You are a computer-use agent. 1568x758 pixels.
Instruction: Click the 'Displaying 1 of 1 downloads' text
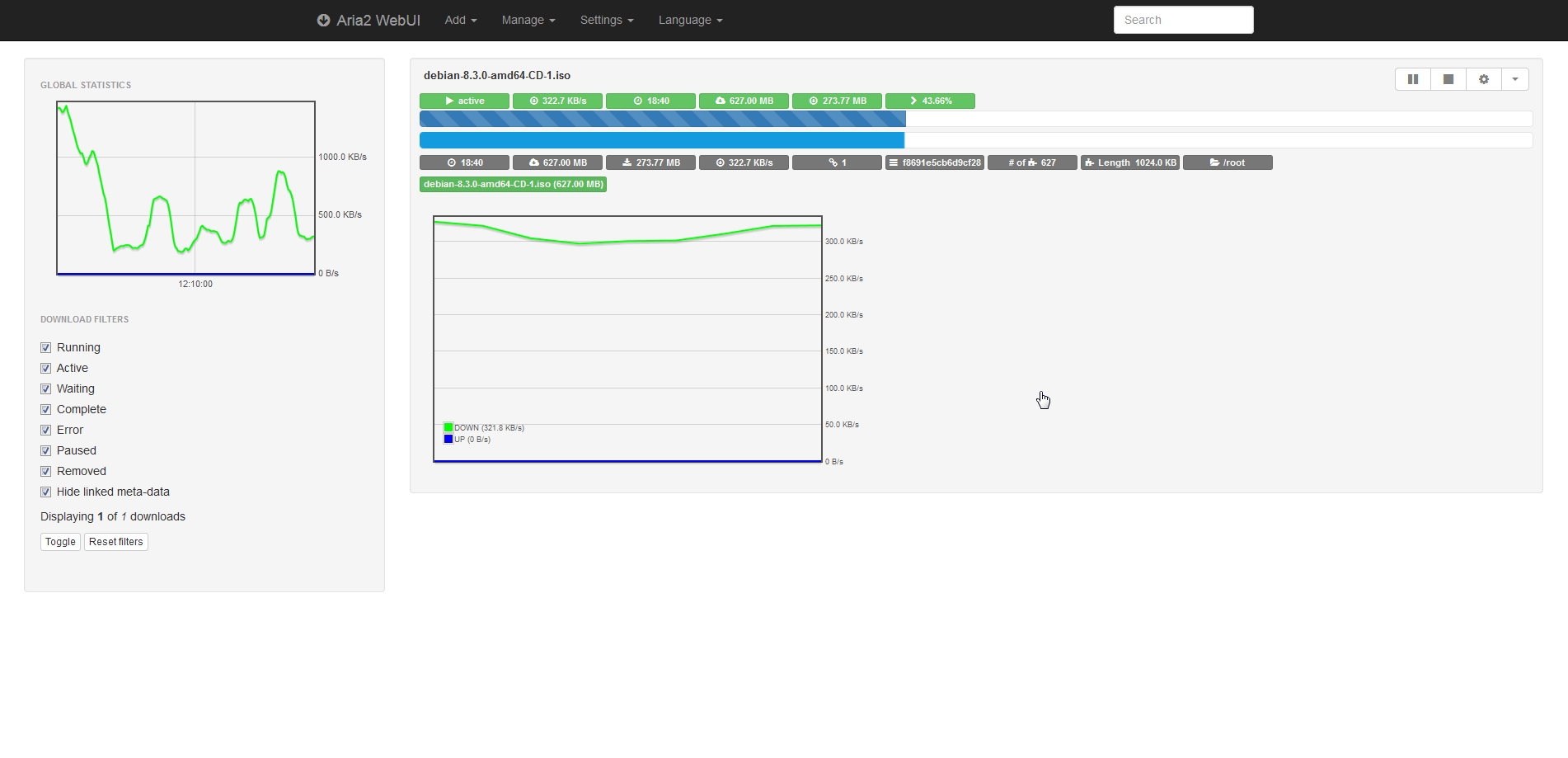113,516
